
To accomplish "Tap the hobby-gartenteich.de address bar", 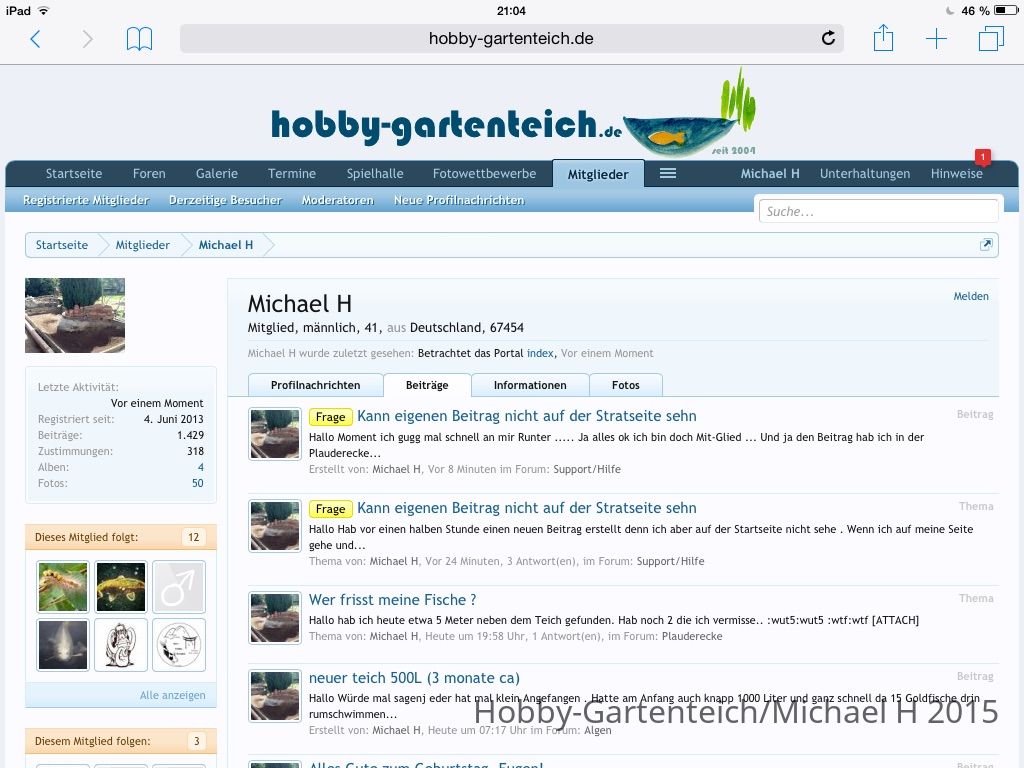I will (511, 39).
